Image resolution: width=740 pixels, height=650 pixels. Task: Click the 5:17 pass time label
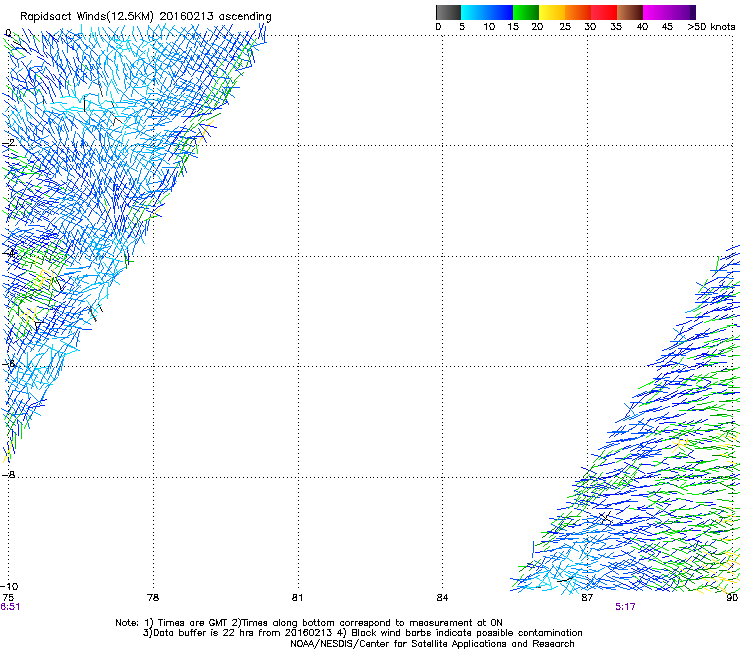click(625, 607)
